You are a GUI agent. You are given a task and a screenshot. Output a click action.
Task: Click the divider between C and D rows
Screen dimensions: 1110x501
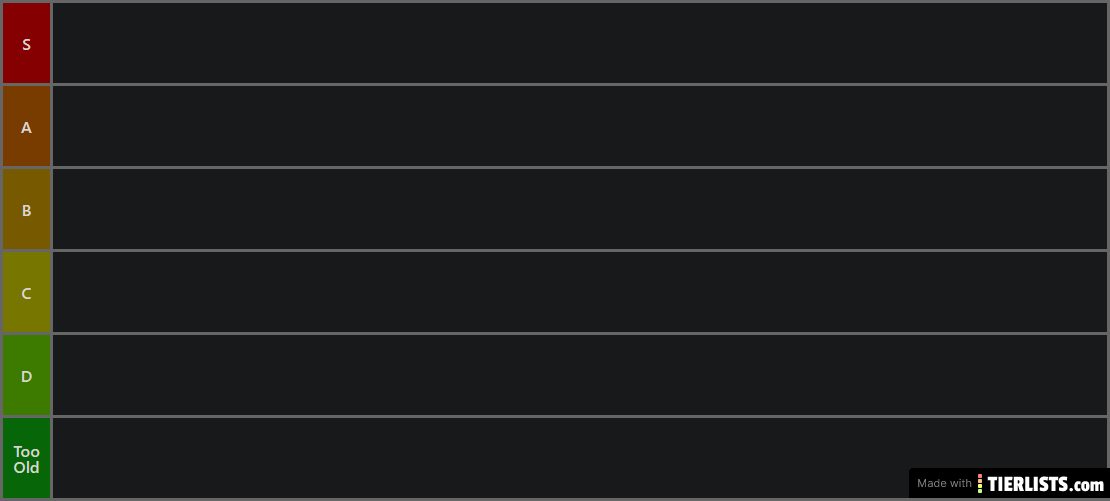(579, 333)
